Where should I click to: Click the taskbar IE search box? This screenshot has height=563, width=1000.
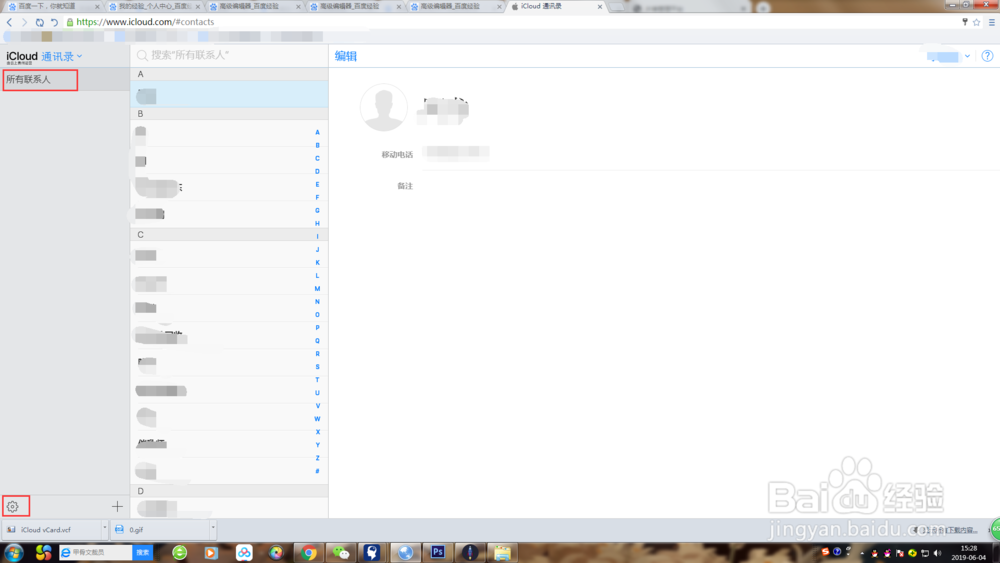96,552
